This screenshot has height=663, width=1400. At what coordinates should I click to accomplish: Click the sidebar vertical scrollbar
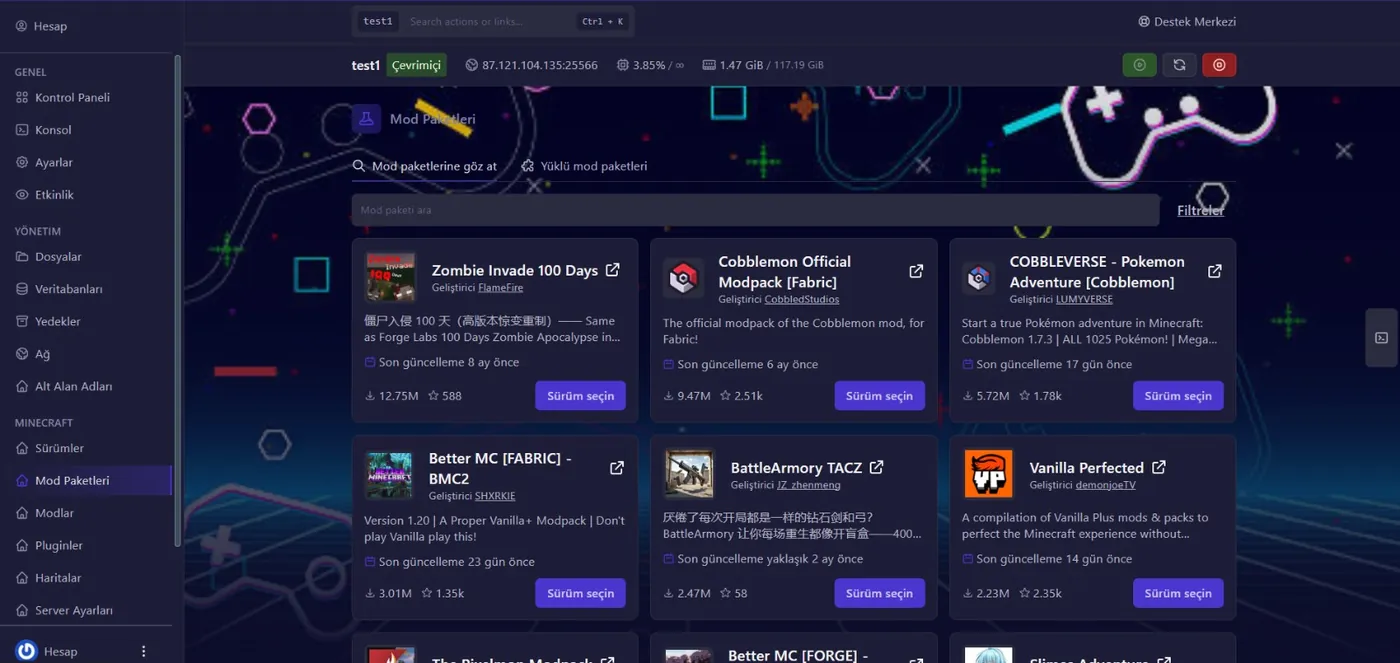[178, 300]
